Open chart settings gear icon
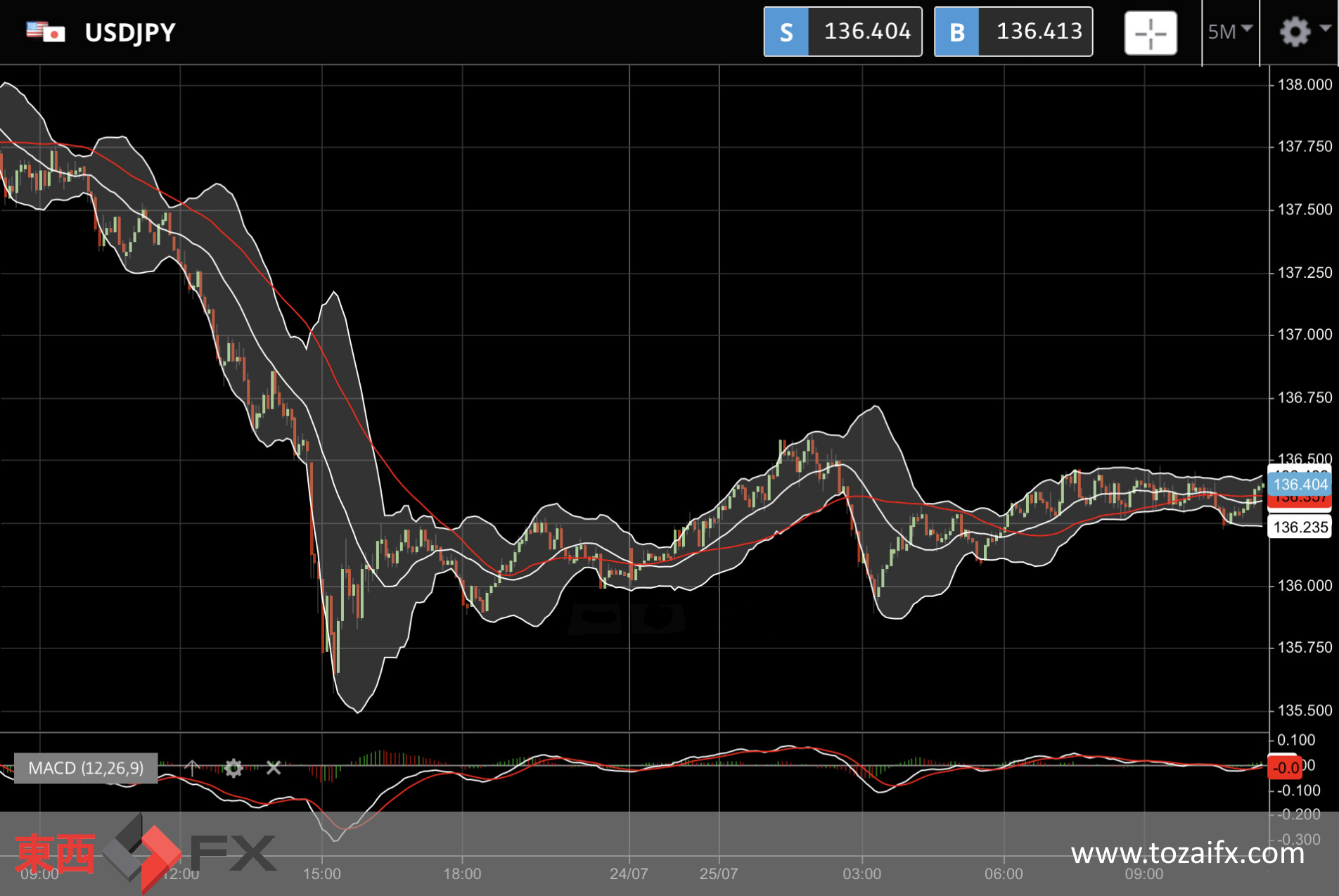Screen dimensions: 1339x896 [1295, 32]
